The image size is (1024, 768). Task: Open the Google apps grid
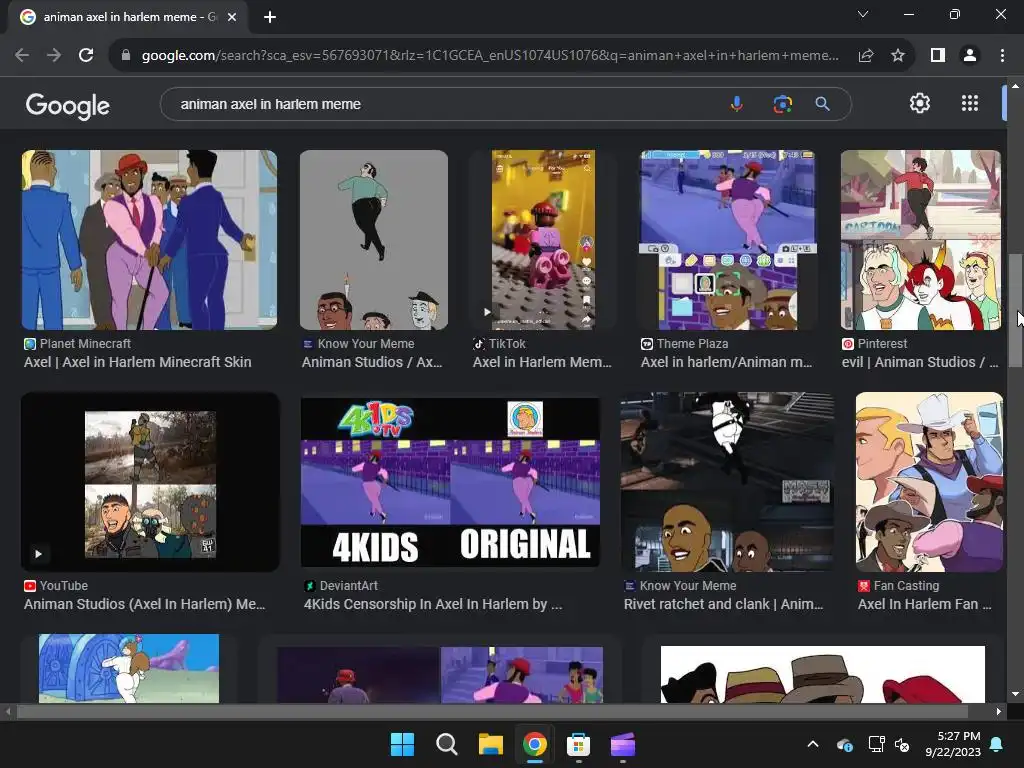pos(970,103)
